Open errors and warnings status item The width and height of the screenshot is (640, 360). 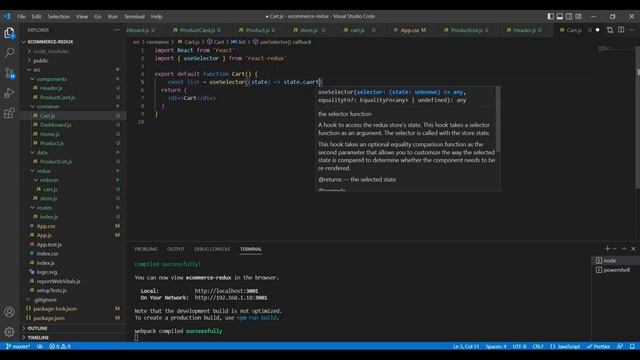[x=60, y=346]
